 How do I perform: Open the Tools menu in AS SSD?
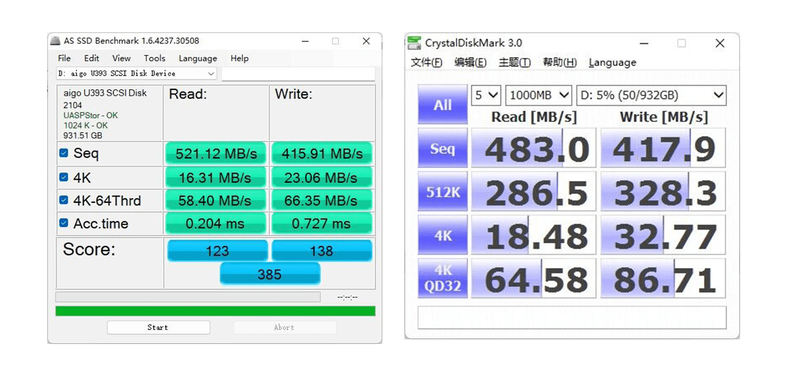pos(154,58)
